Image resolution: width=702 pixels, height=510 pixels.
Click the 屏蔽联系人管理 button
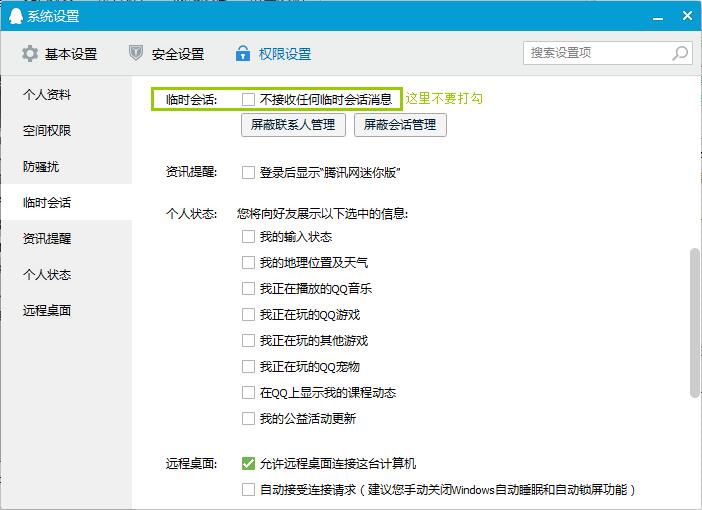point(294,125)
